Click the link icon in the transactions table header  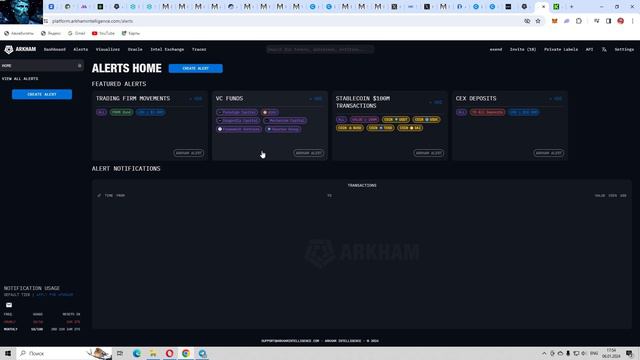pos(99,196)
